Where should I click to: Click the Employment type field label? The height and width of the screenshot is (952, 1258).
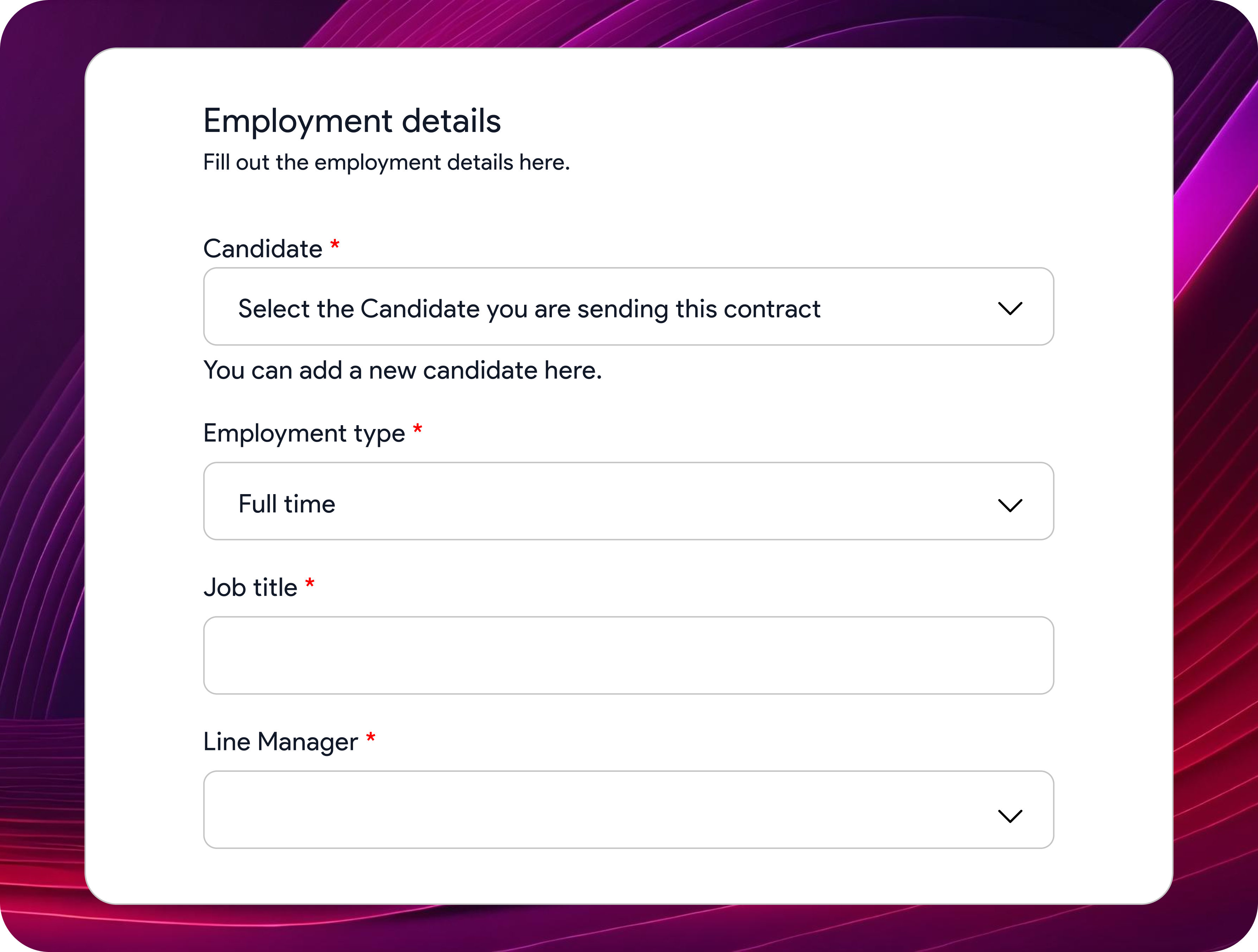[304, 434]
